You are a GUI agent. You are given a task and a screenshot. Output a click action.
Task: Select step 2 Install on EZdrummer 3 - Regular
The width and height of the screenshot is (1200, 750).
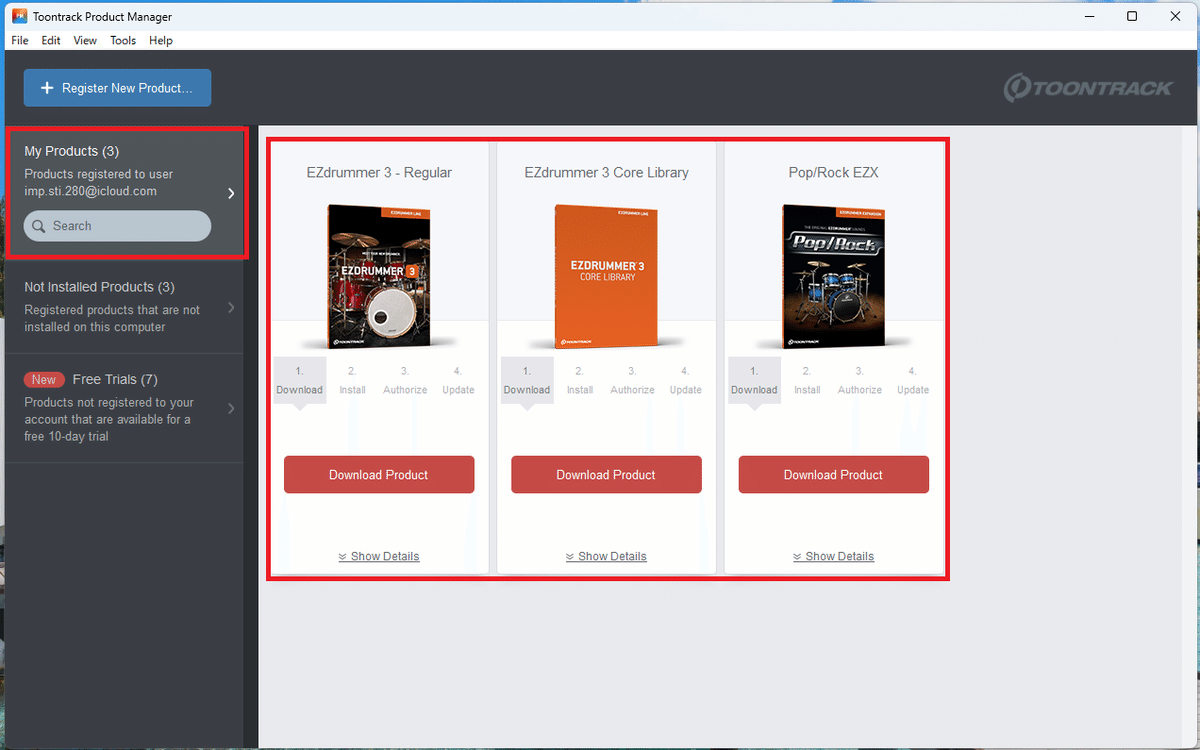(x=352, y=381)
